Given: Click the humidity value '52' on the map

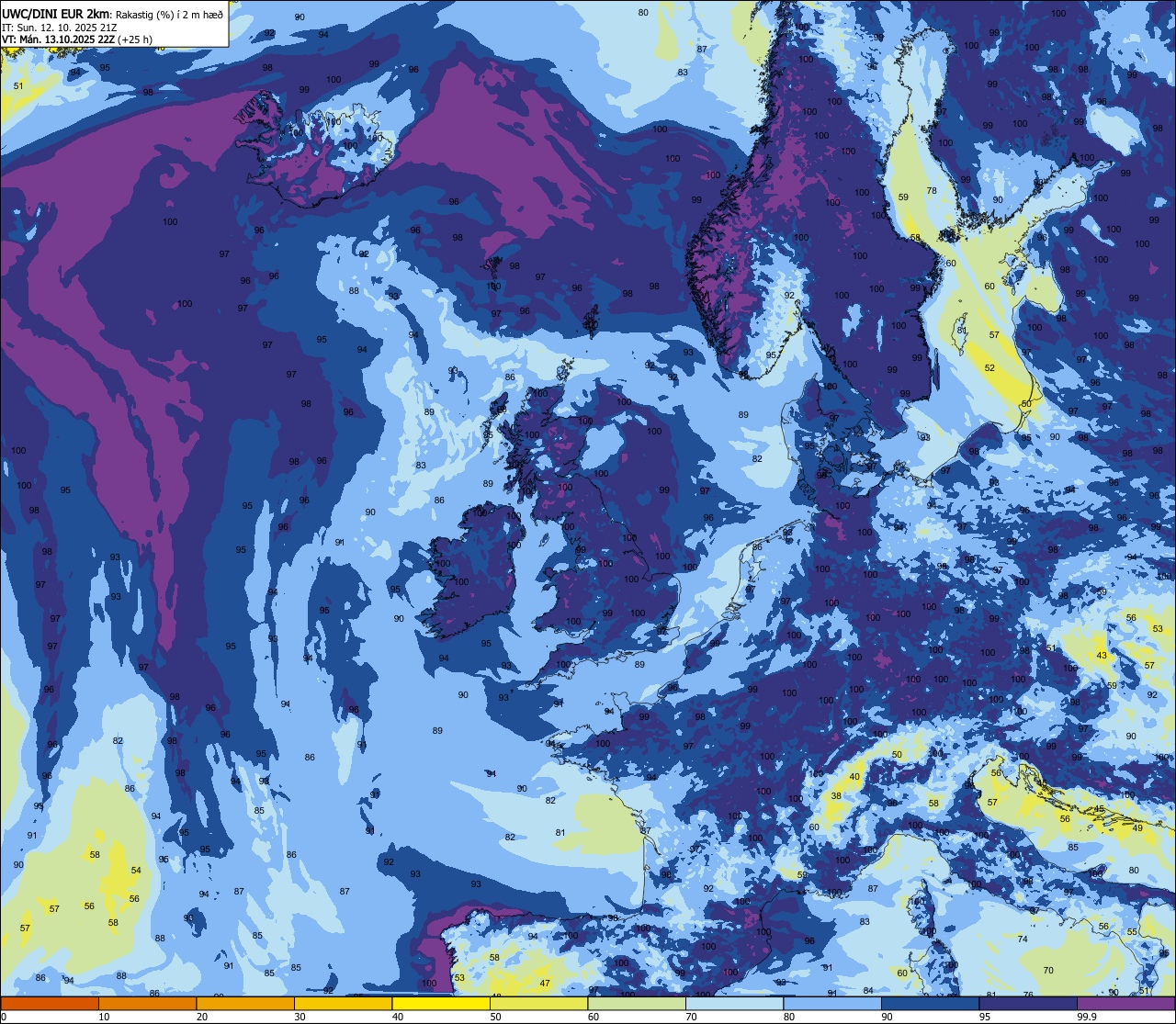Looking at the screenshot, I should (989, 367).
